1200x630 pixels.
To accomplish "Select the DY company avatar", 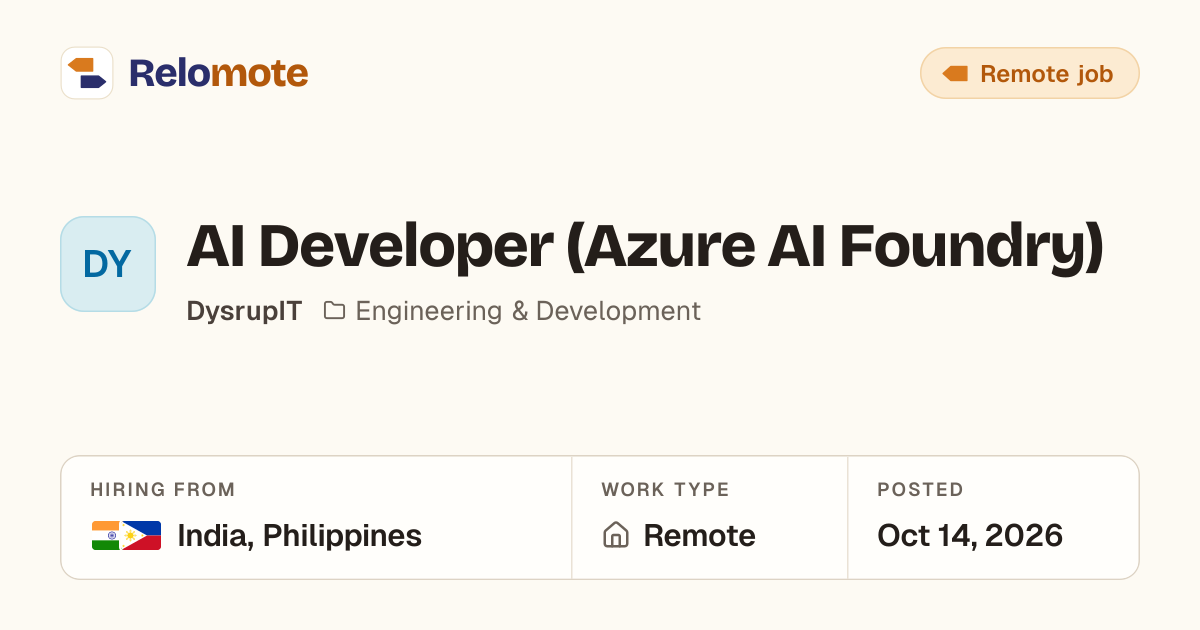I will click(x=108, y=264).
